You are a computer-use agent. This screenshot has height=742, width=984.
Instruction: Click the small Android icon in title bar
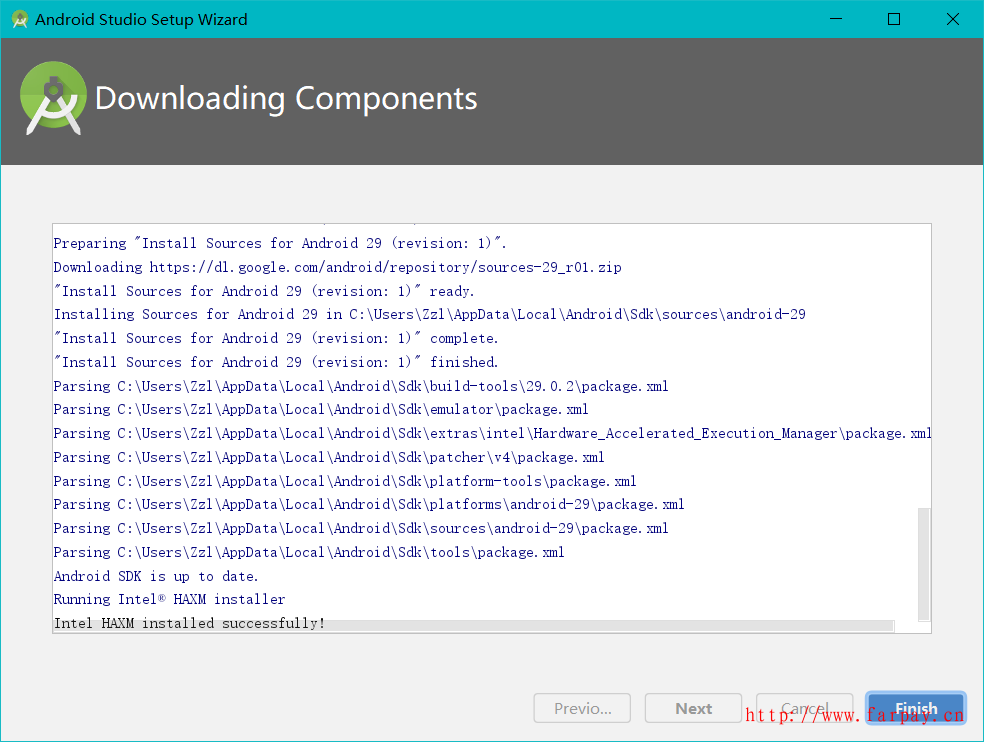point(19,19)
